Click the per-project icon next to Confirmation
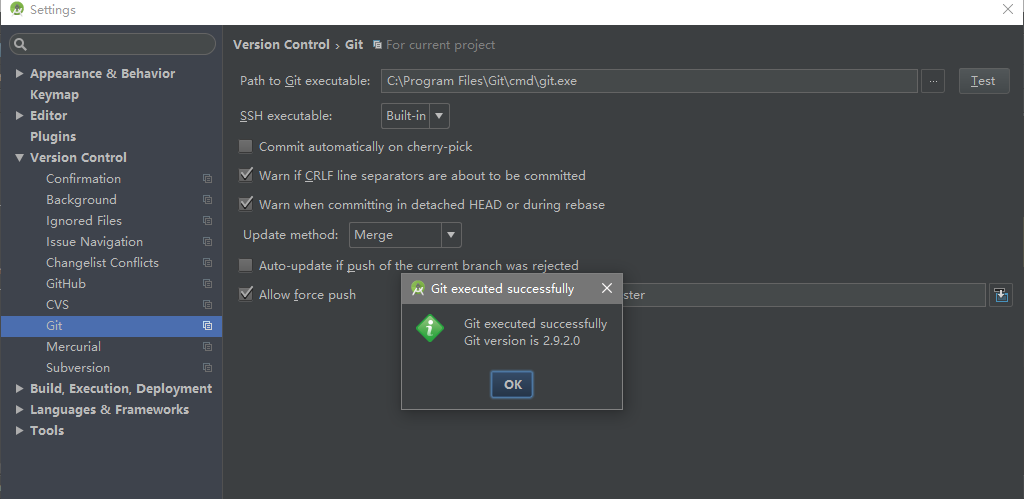Image resolution: width=1024 pixels, height=499 pixels. coord(207,179)
